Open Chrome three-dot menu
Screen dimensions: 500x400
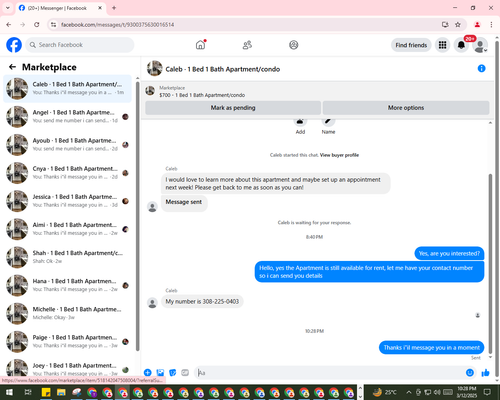(491, 24)
